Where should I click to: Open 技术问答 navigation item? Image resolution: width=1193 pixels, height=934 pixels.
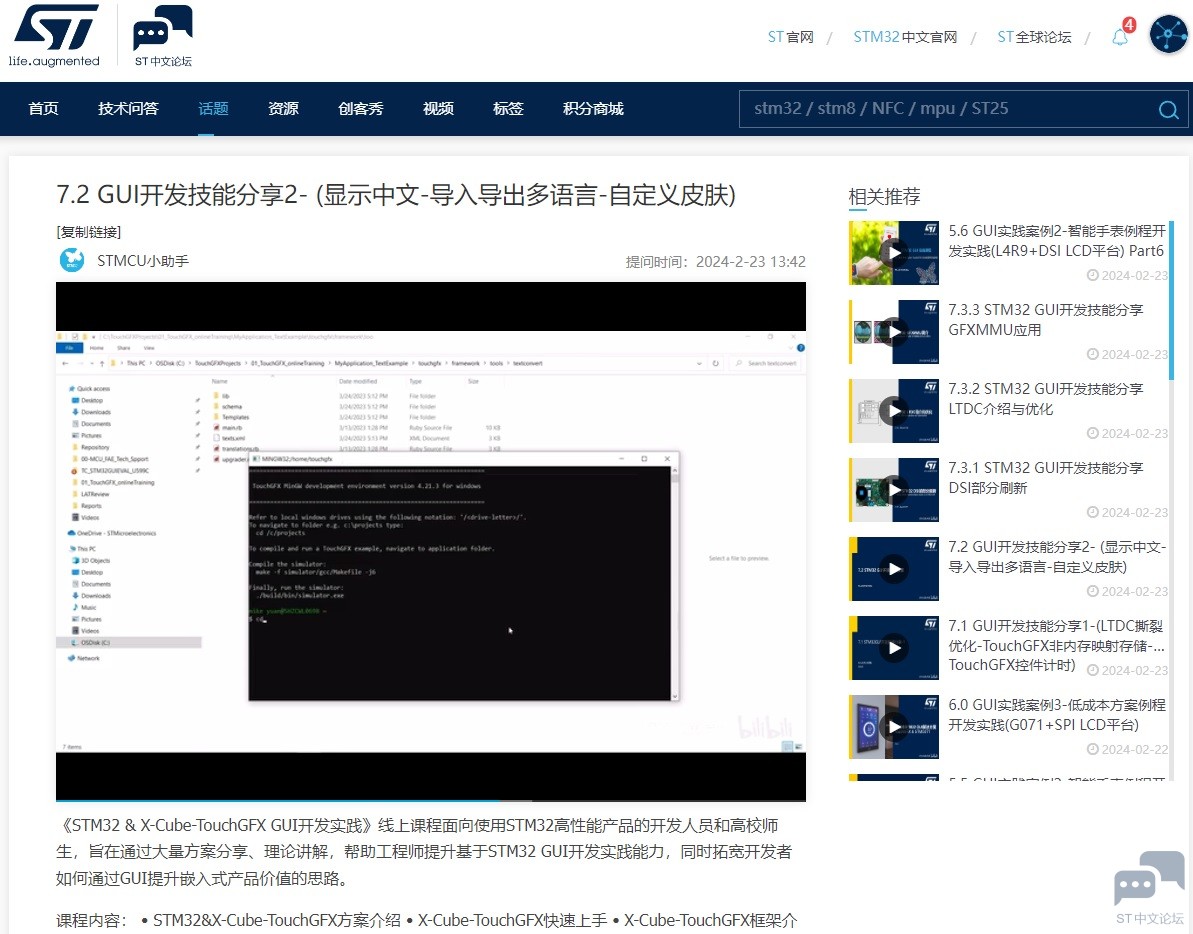click(129, 109)
